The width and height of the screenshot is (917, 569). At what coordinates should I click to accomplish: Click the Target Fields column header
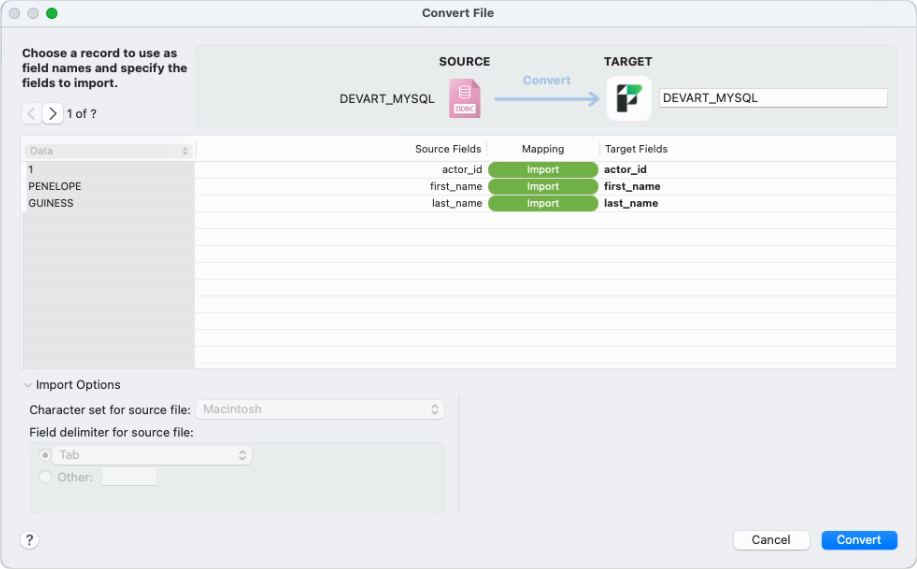tap(636, 149)
